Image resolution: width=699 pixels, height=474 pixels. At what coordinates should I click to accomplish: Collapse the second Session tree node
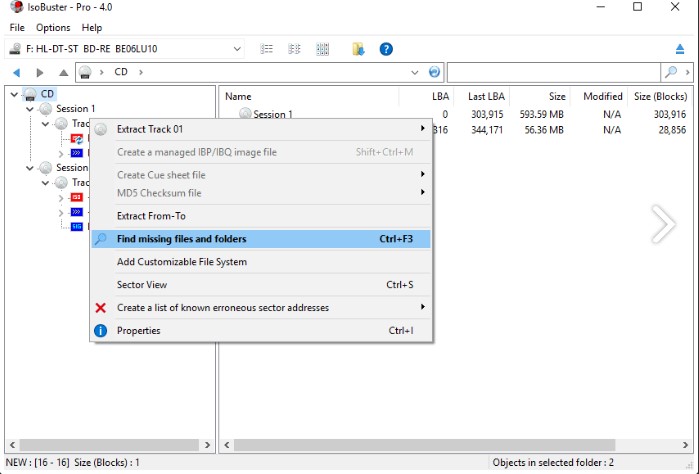click(x=30, y=168)
